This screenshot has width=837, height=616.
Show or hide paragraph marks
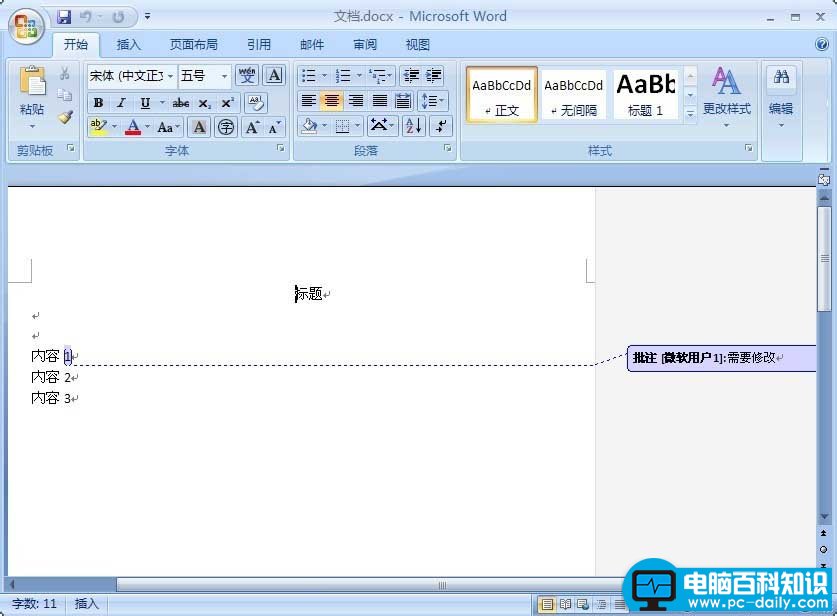click(x=441, y=126)
